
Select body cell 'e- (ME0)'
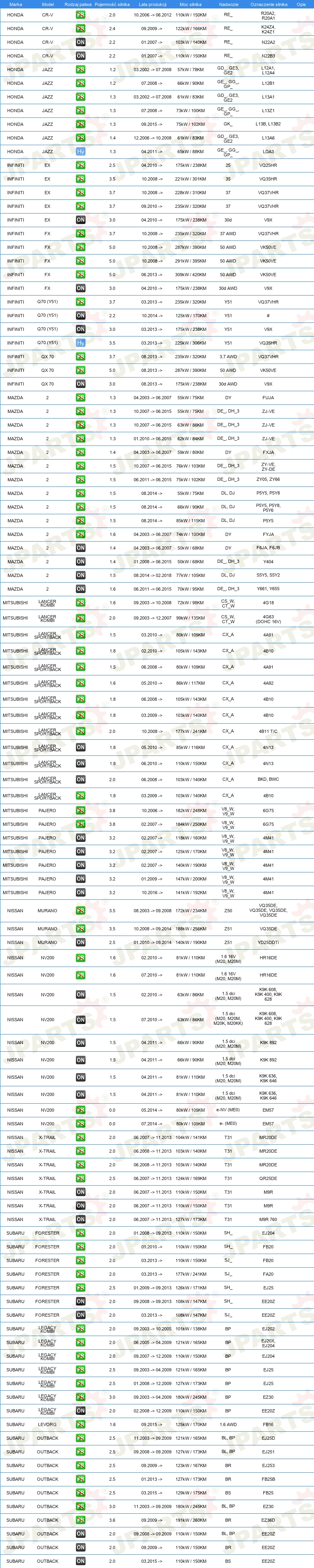tap(228, 1124)
